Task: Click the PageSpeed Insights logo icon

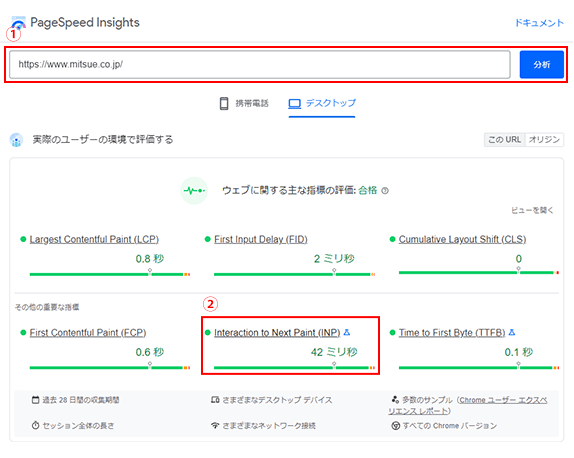Action: coord(18,23)
